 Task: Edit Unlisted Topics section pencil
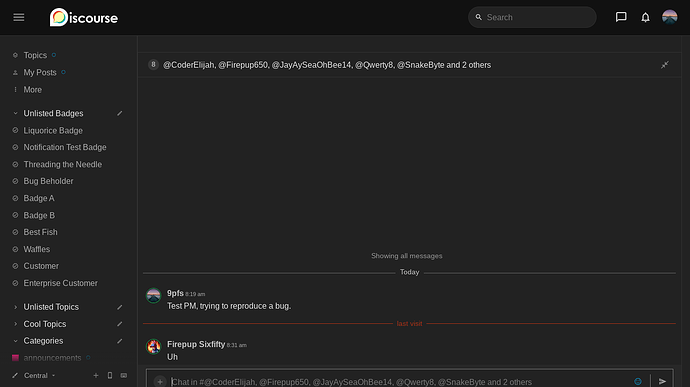click(120, 307)
